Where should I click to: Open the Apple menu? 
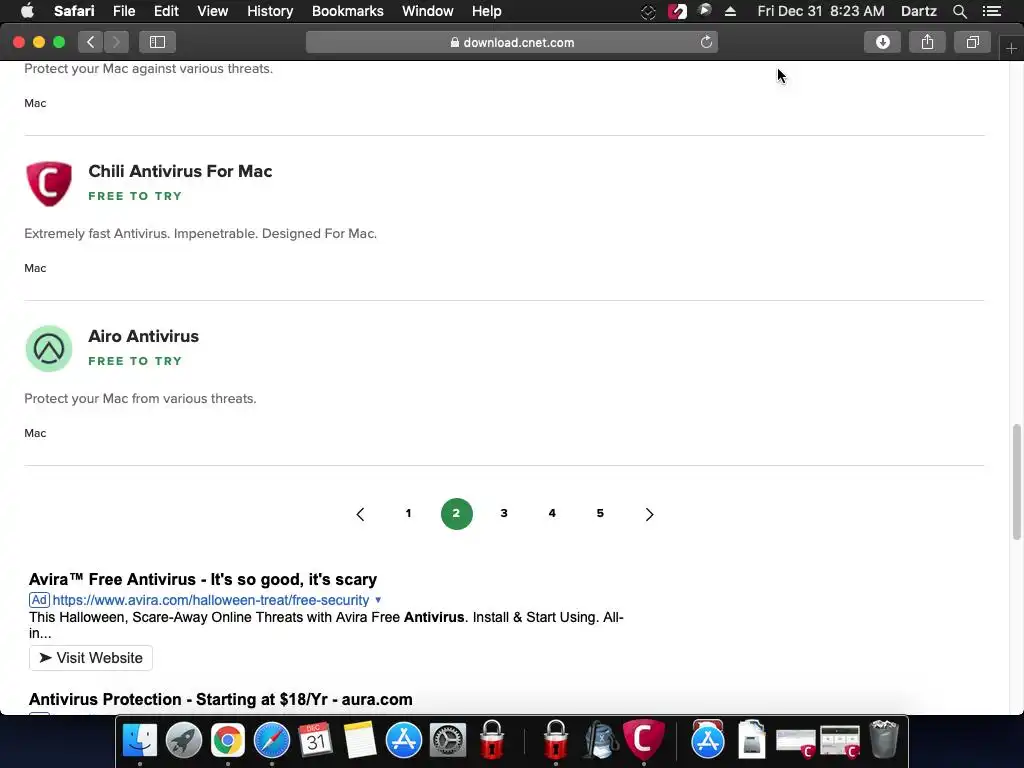point(27,11)
